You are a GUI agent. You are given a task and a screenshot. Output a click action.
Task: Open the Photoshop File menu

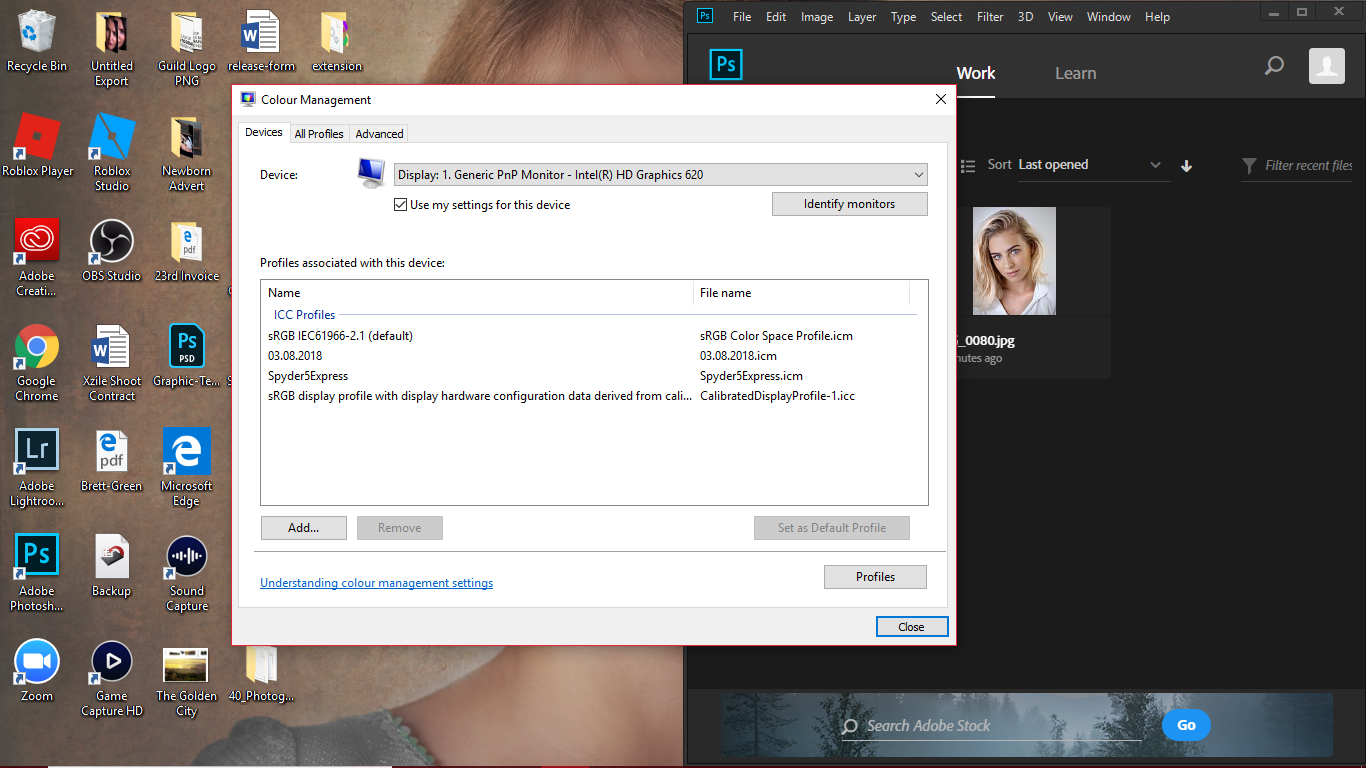pyautogui.click(x=741, y=17)
